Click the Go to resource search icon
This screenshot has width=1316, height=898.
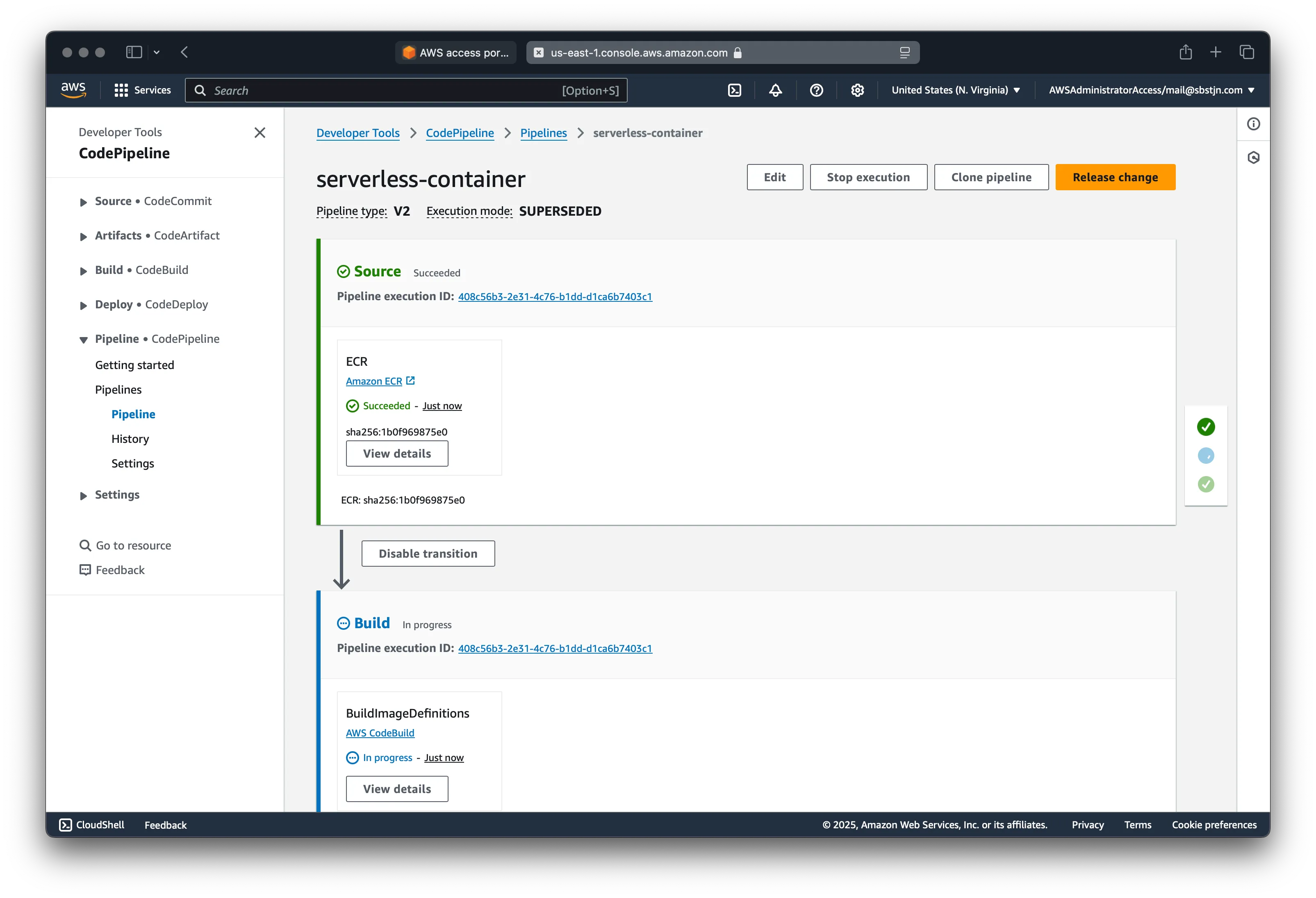(x=85, y=545)
